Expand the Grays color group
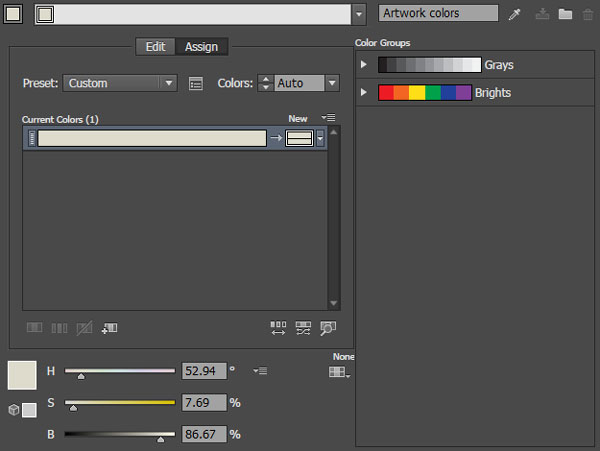600x451 pixels. [364, 64]
